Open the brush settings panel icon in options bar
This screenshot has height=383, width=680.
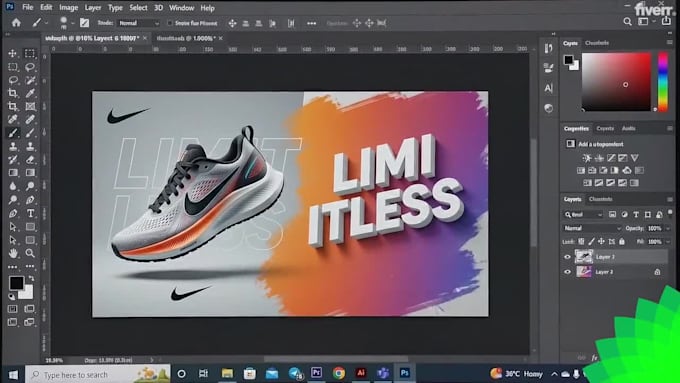pyautogui.click(x=84, y=23)
